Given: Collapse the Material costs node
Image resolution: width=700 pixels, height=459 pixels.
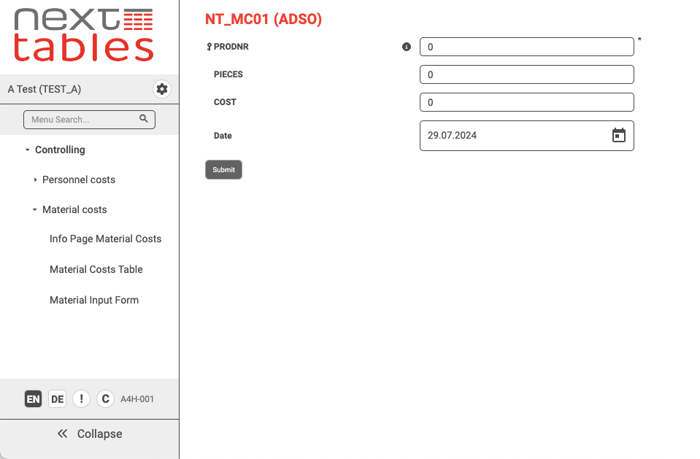Looking at the screenshot, I should click(x=34, y=209).
